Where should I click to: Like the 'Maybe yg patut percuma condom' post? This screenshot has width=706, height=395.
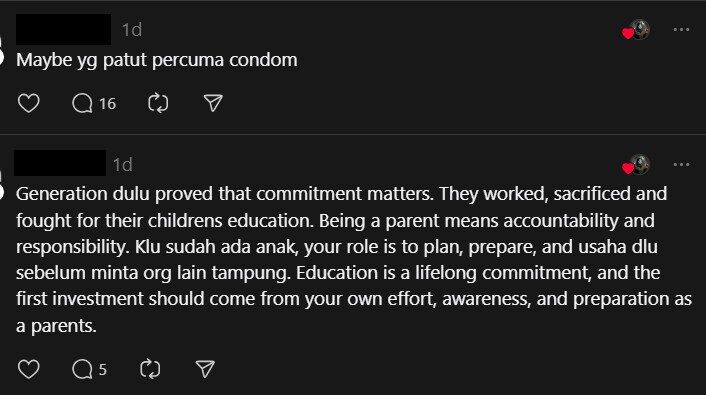click(28, 103)
